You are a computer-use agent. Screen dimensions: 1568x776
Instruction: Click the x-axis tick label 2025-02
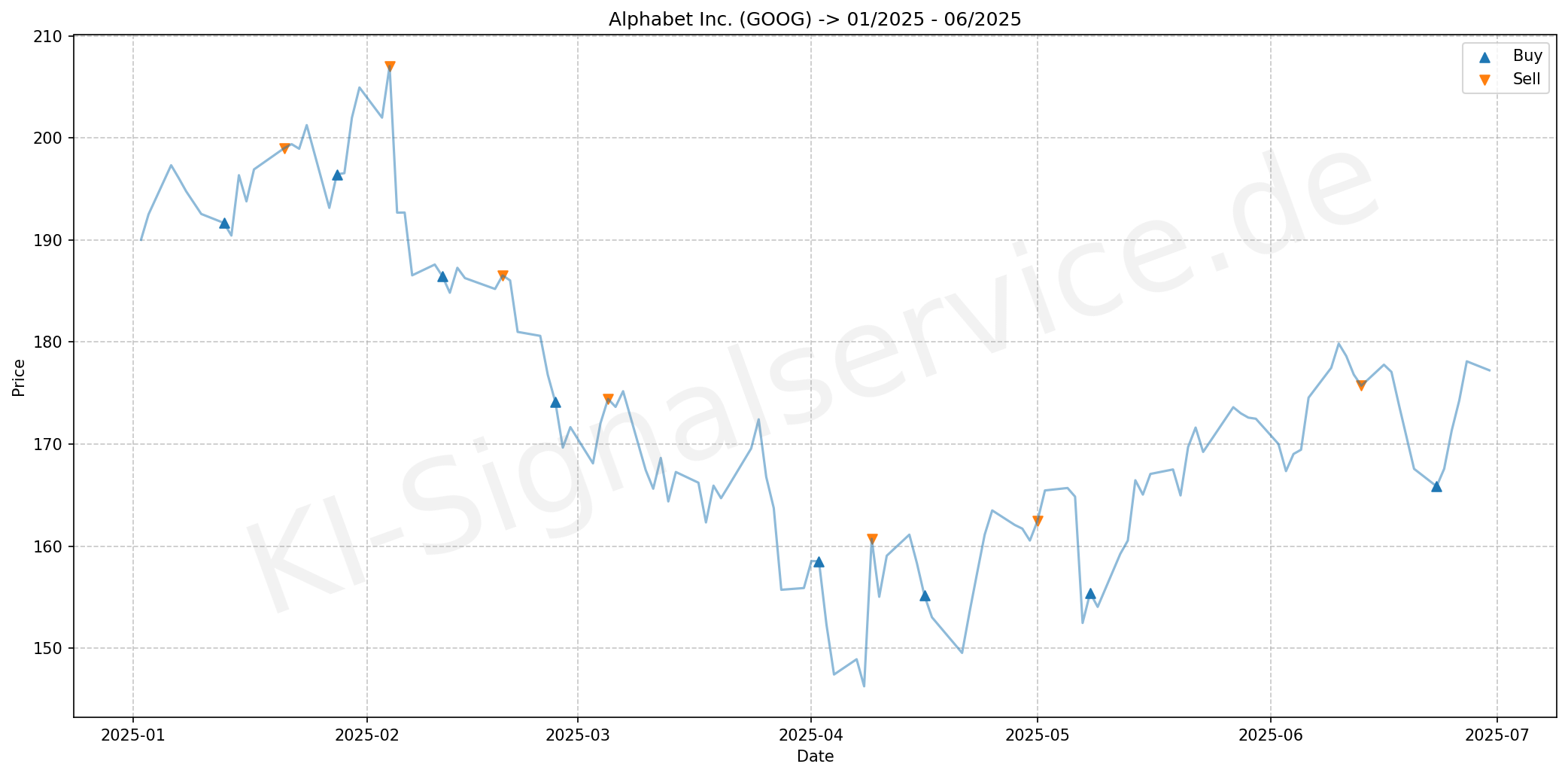point(366,735)
